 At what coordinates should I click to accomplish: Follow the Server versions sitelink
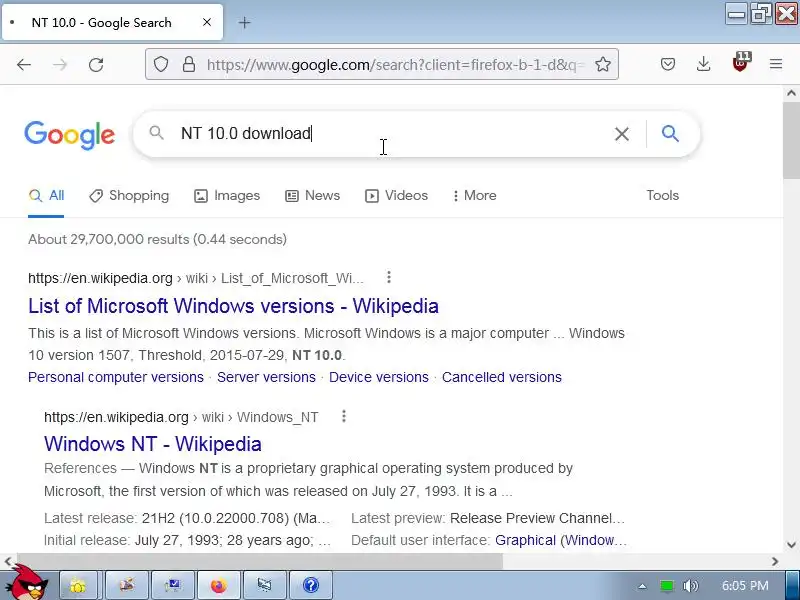click(x=266, y=377)
